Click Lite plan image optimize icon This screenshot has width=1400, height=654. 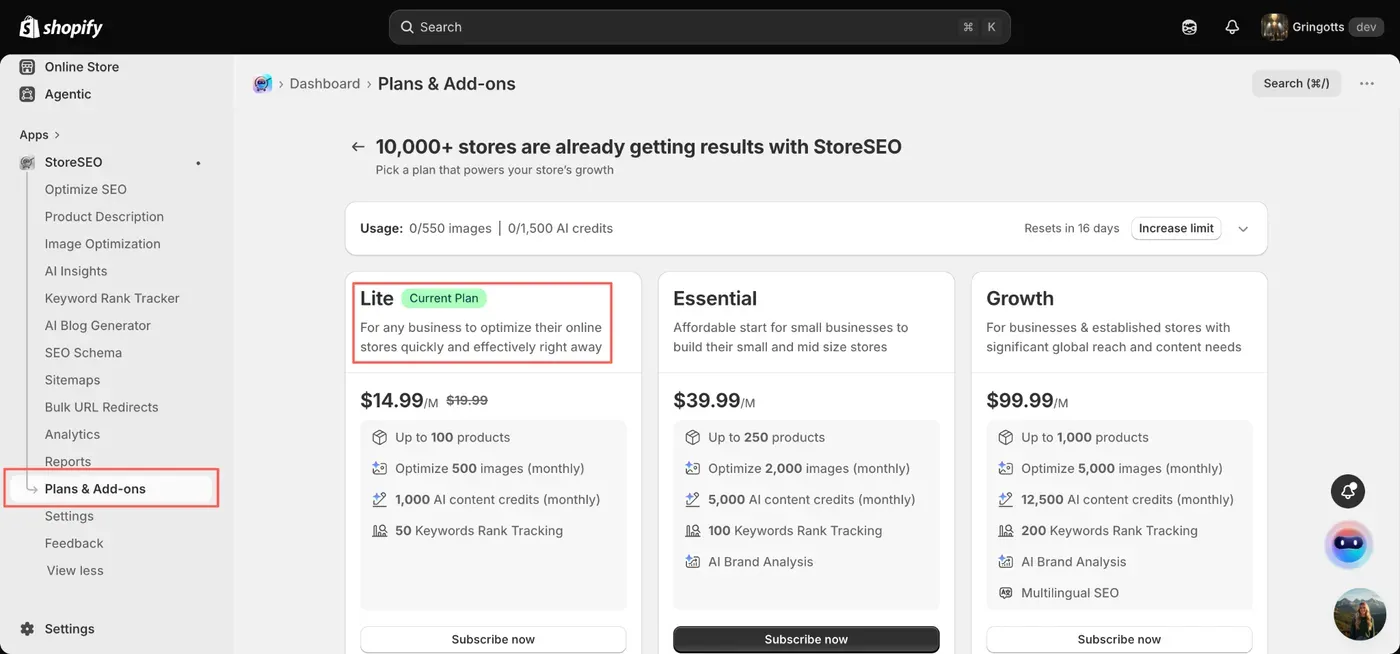click(379, 468)
